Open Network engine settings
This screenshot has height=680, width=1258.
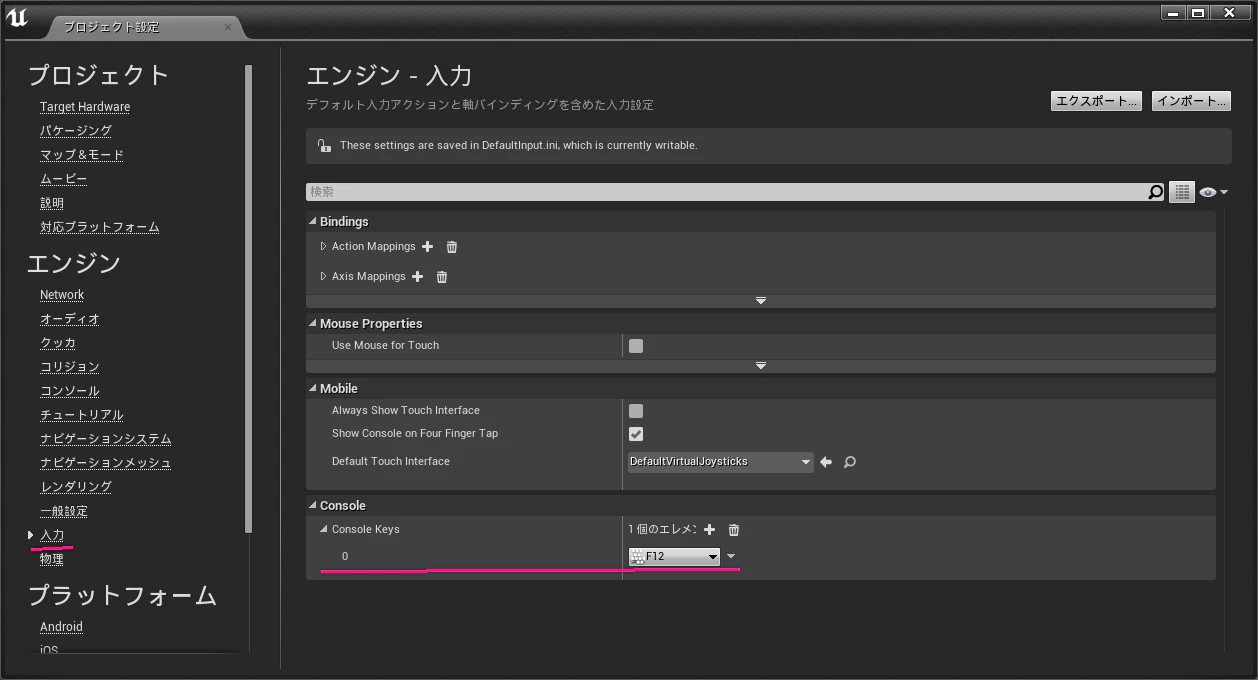pyautogui.click(x=62, y=295)
